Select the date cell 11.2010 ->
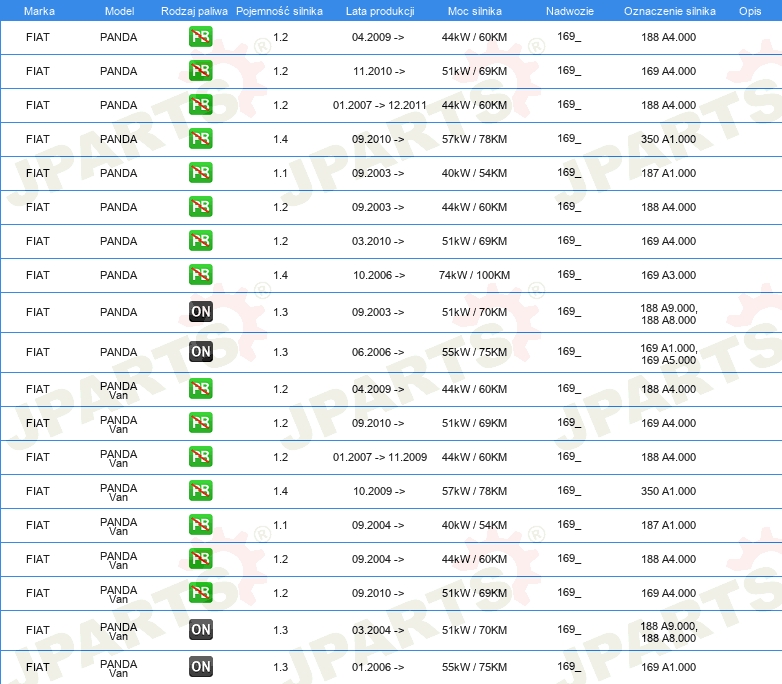This screenshot has height=684, width=782. pyautogui.click(x=379, y=71)
